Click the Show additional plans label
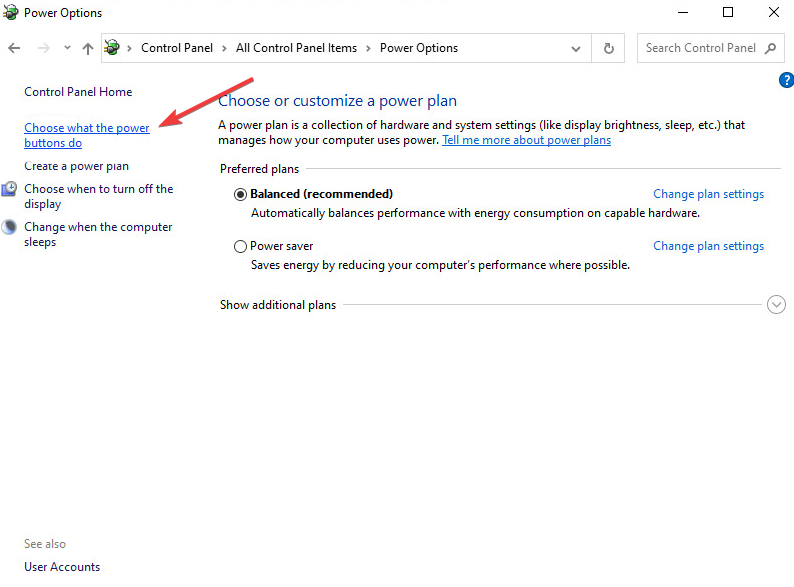Screen dimensions: 794x587 point(278,305)
